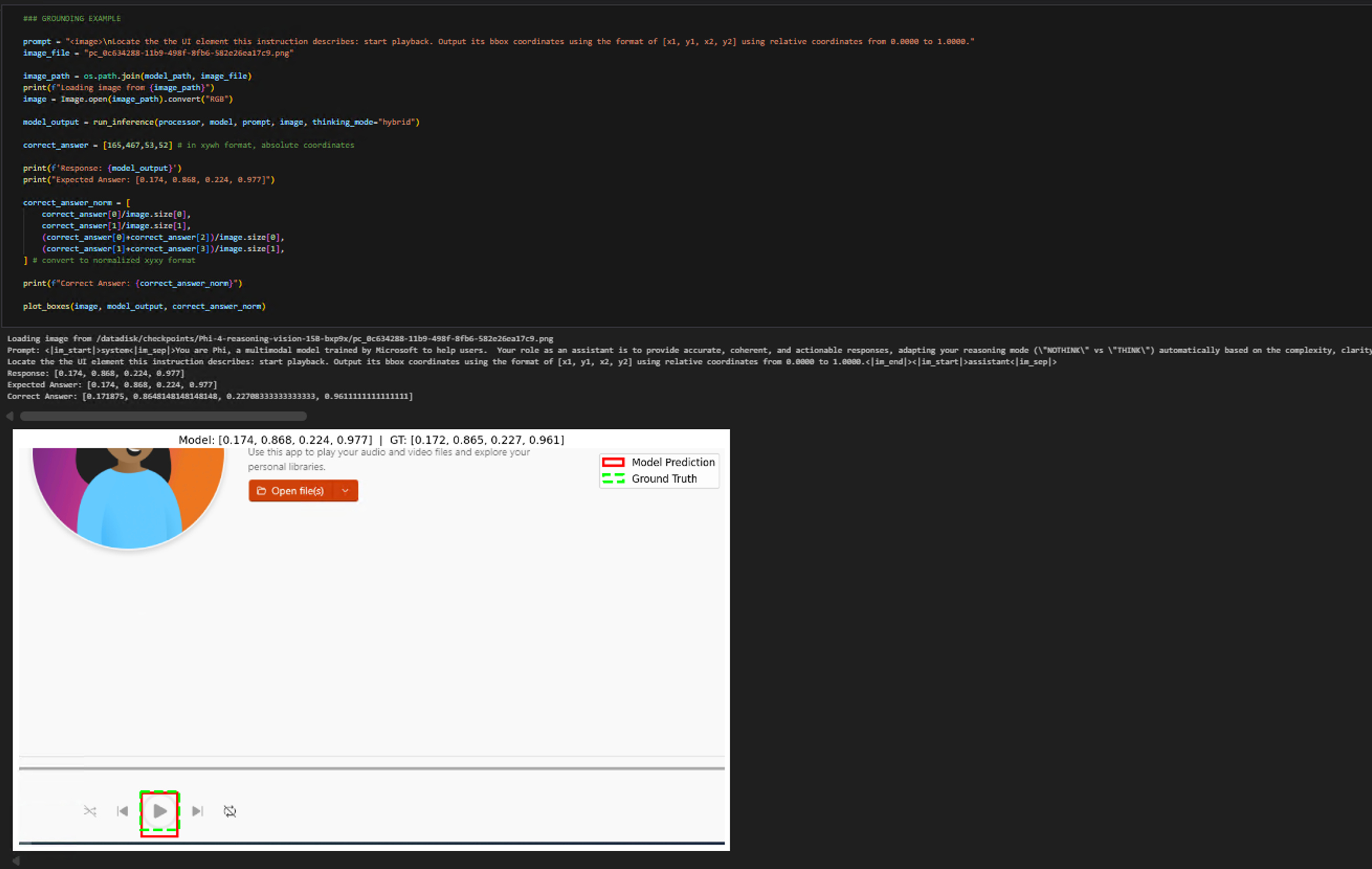The image size is (1372, 869).
Task: Click the gray seek bar above playback controls
Action: [371, 768]
